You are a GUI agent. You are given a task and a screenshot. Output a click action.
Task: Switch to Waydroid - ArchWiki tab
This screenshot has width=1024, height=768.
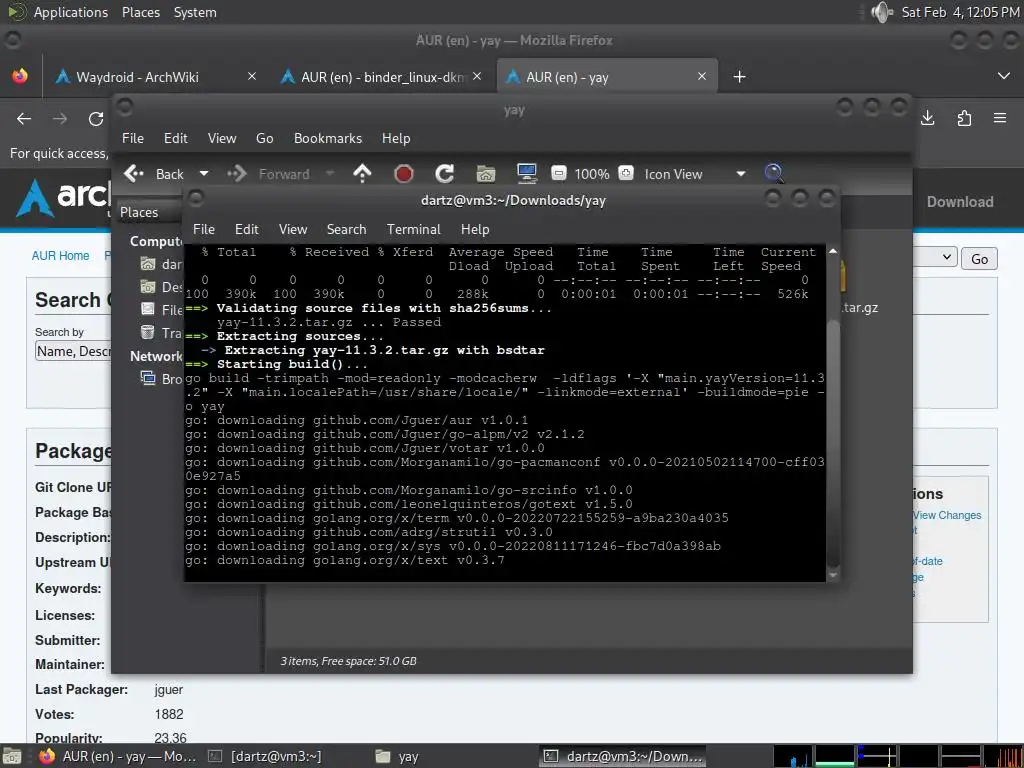click(x=137, y=77)
